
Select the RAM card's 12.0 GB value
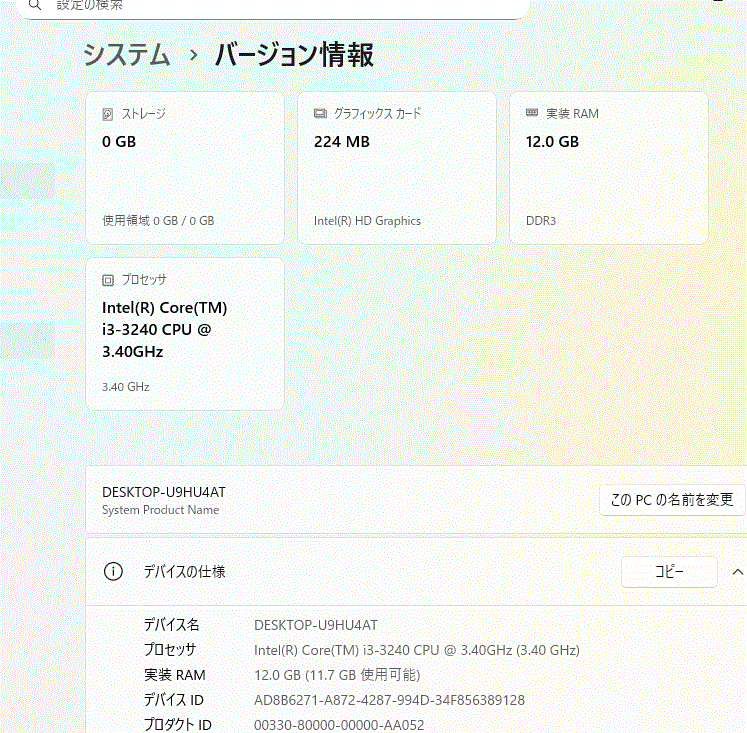tap(552, 142)
